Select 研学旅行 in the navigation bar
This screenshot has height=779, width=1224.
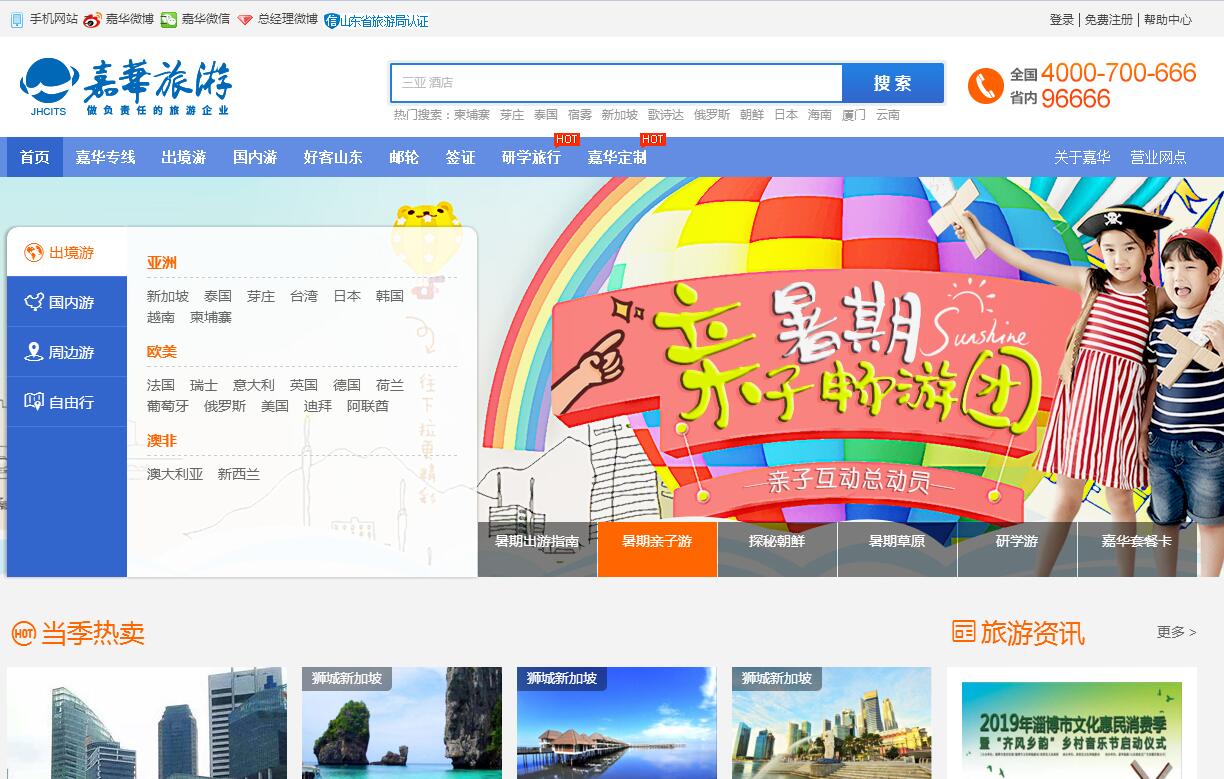(531, 157)
